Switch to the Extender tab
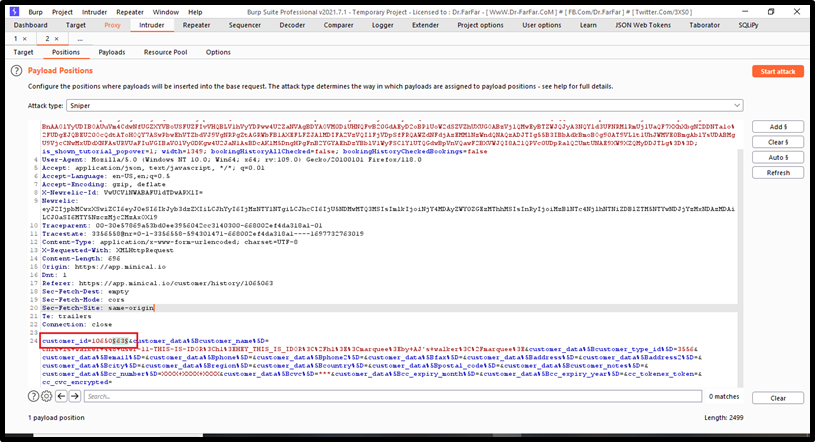Viewport: 815px width, 442px height. click(x=426, y=25)
